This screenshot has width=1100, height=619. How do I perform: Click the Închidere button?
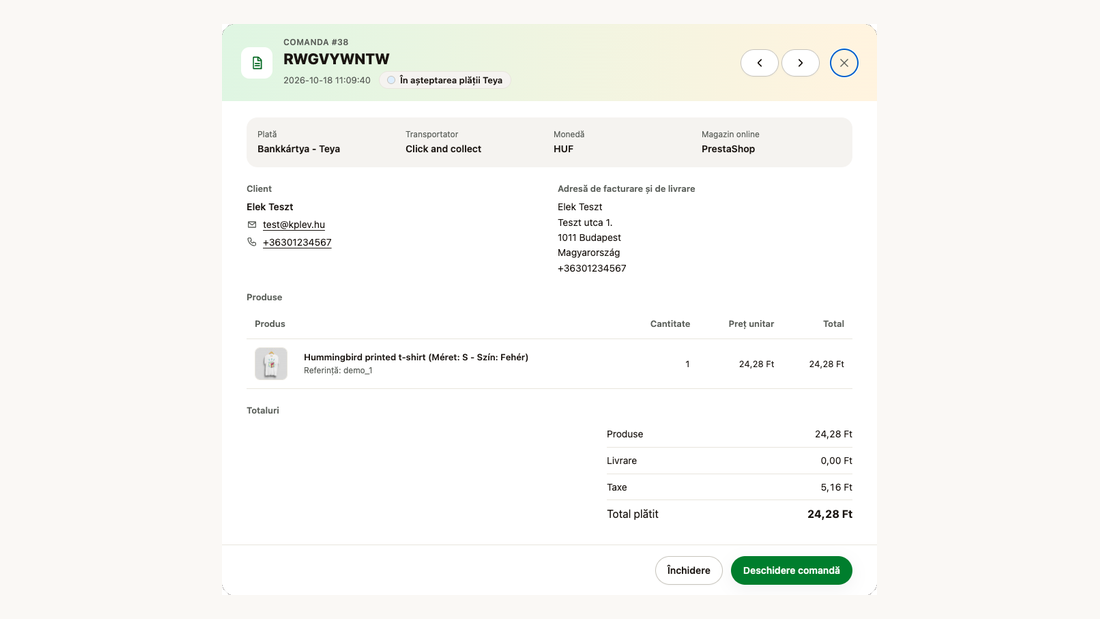coord(689,571)
